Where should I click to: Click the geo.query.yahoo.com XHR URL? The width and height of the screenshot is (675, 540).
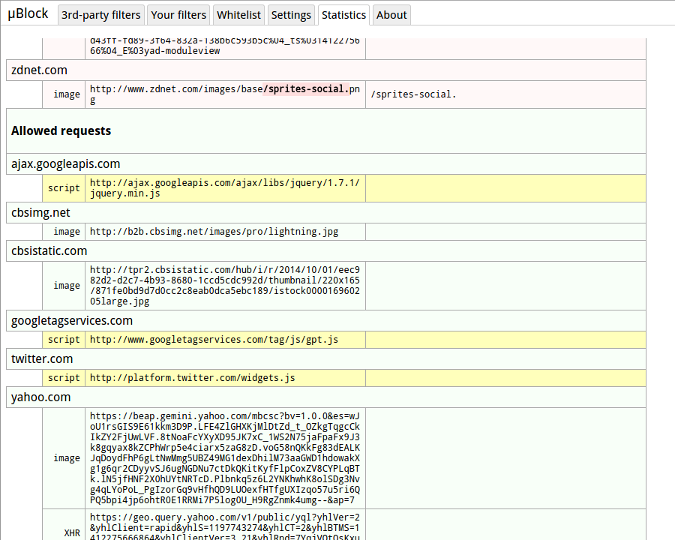[x=225, y=528]
